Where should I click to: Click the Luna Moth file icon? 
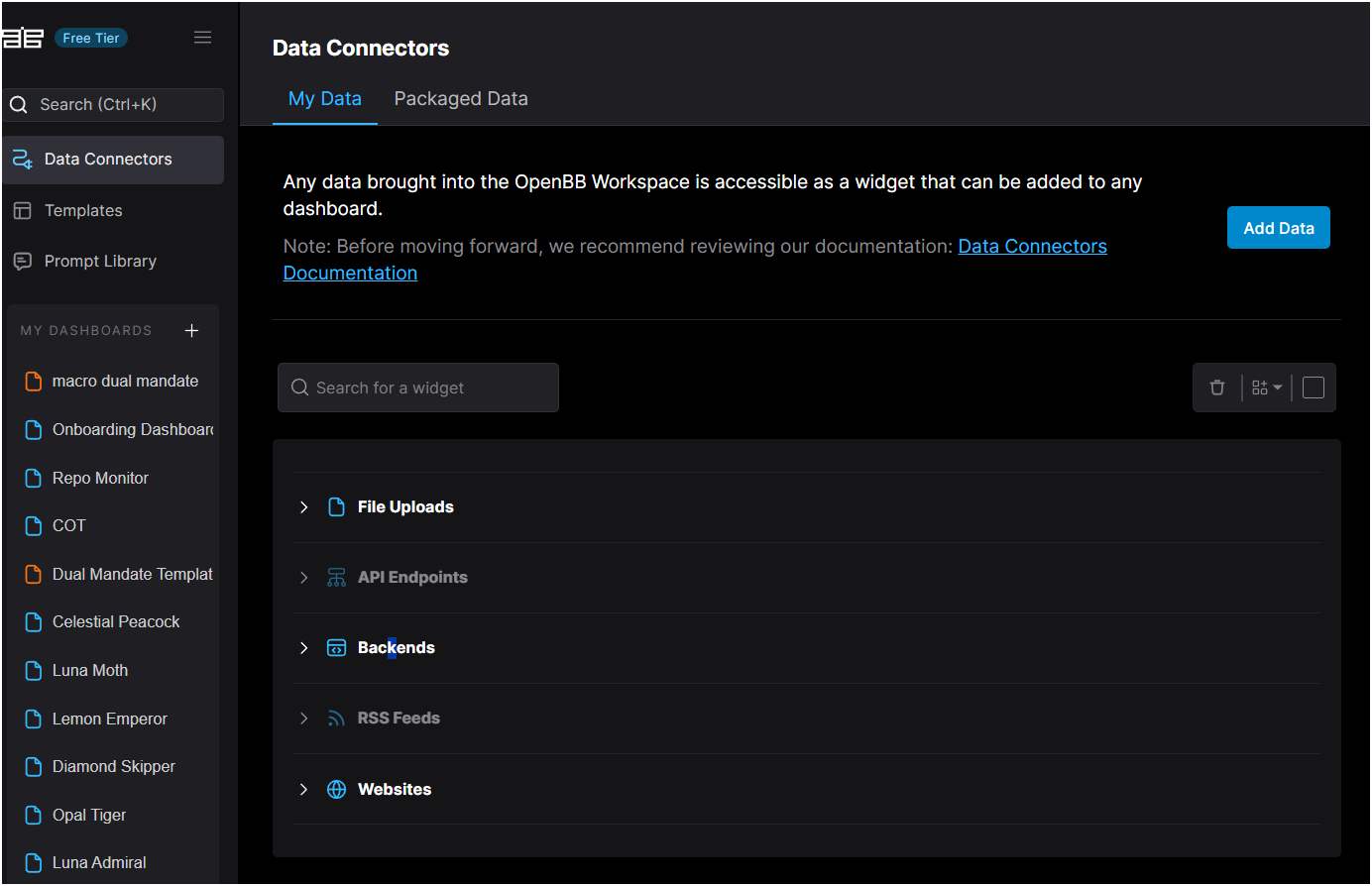click(x=33, y=670)
